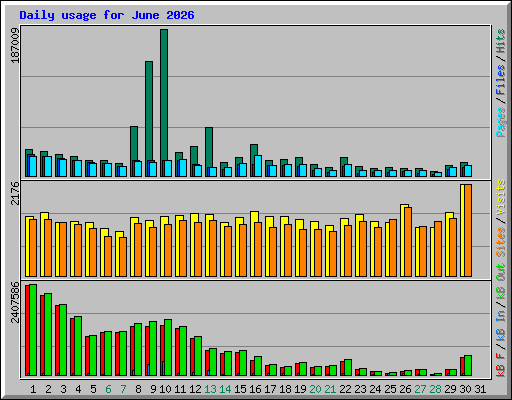Click day label 5 on the x-axis
The height and width of the screenshot is (400, 512).
(93, 389)
